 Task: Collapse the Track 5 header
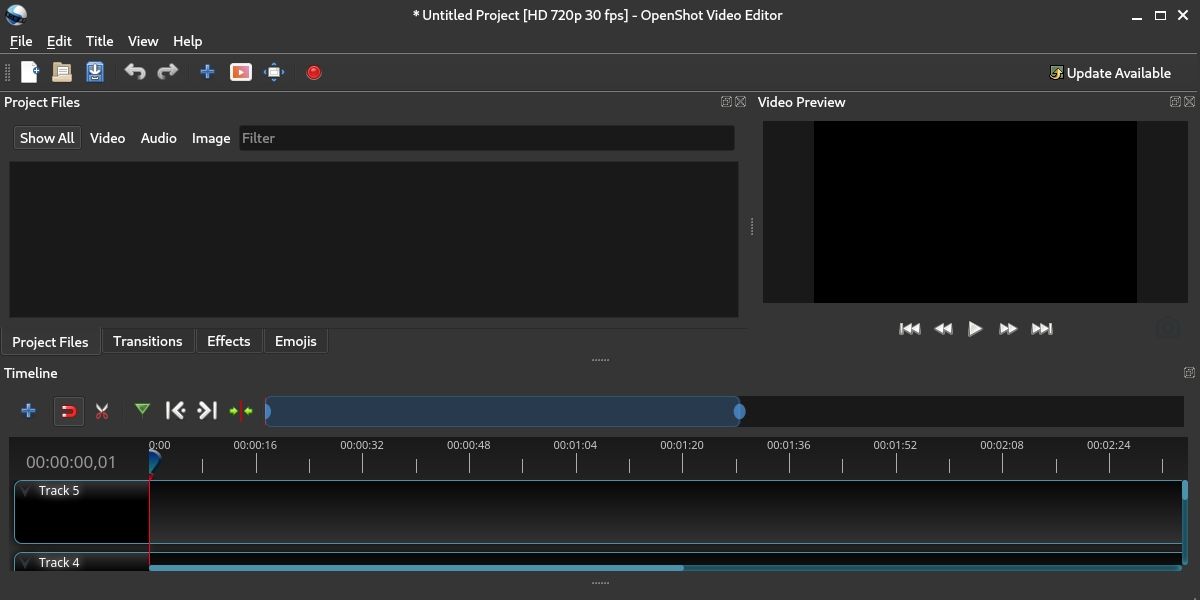[x=24, y=490]
